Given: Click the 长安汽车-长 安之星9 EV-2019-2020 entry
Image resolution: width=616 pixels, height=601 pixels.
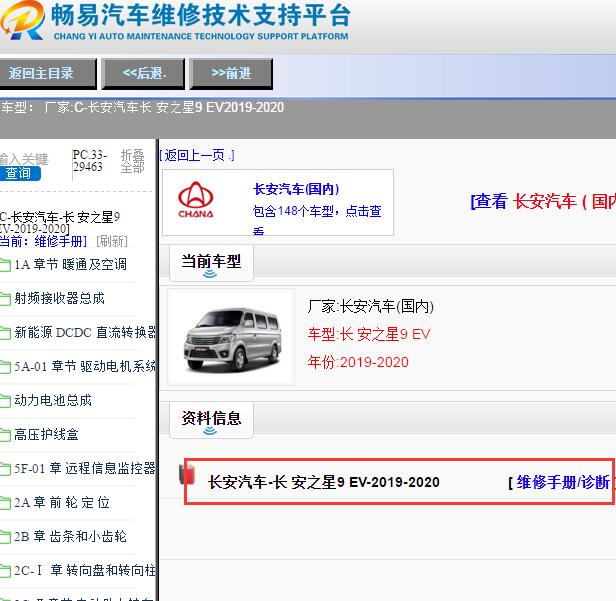Looking at the screenshot, I should pos(324,482).
